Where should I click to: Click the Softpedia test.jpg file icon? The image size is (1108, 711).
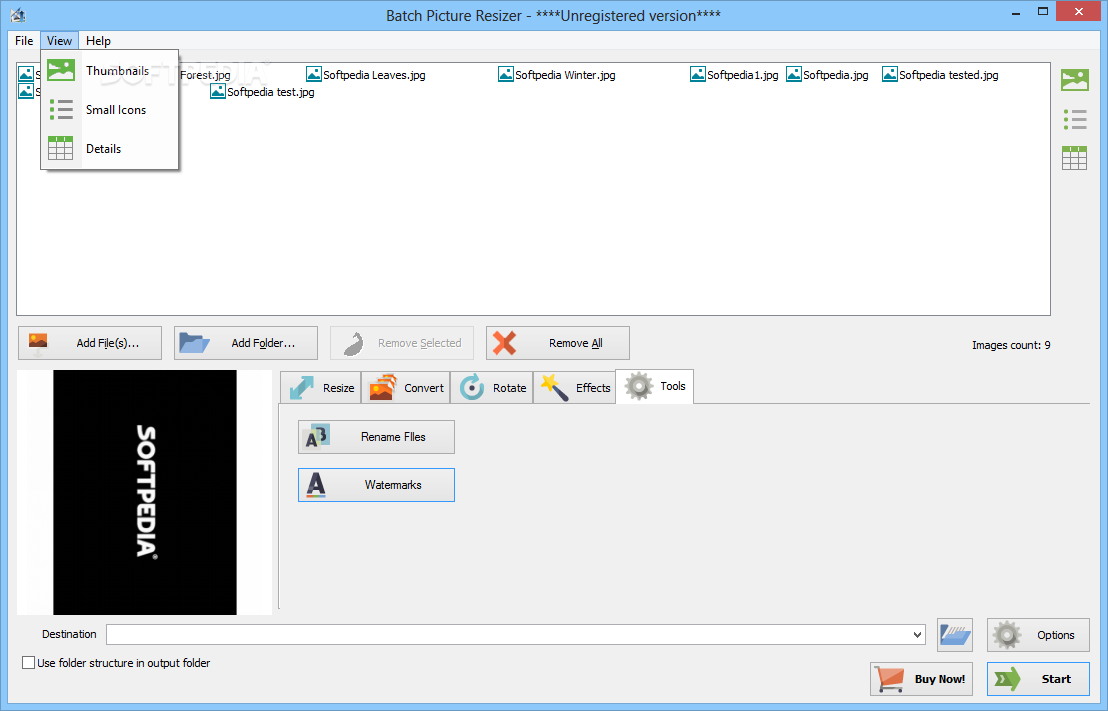click(218, 91)
